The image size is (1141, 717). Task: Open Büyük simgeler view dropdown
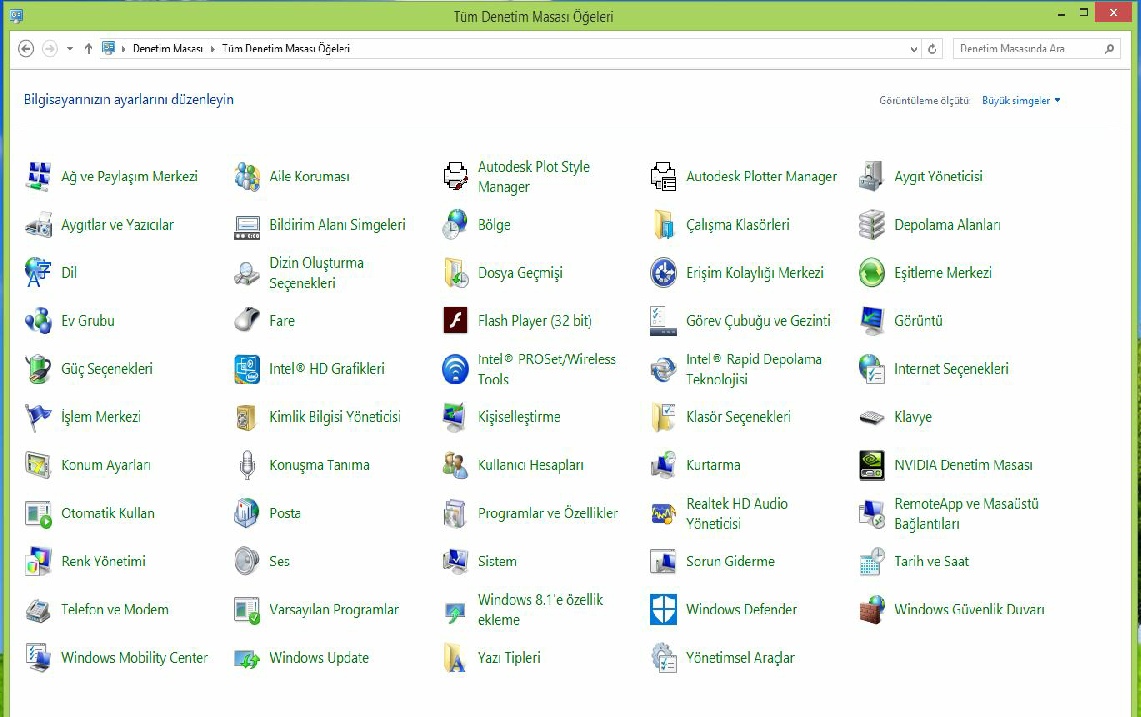[x=1021, y=100]
